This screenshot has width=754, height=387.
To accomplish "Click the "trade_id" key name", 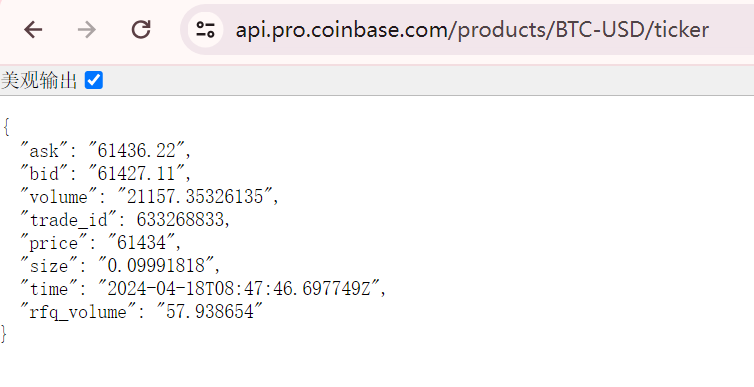I will [69, 220].
